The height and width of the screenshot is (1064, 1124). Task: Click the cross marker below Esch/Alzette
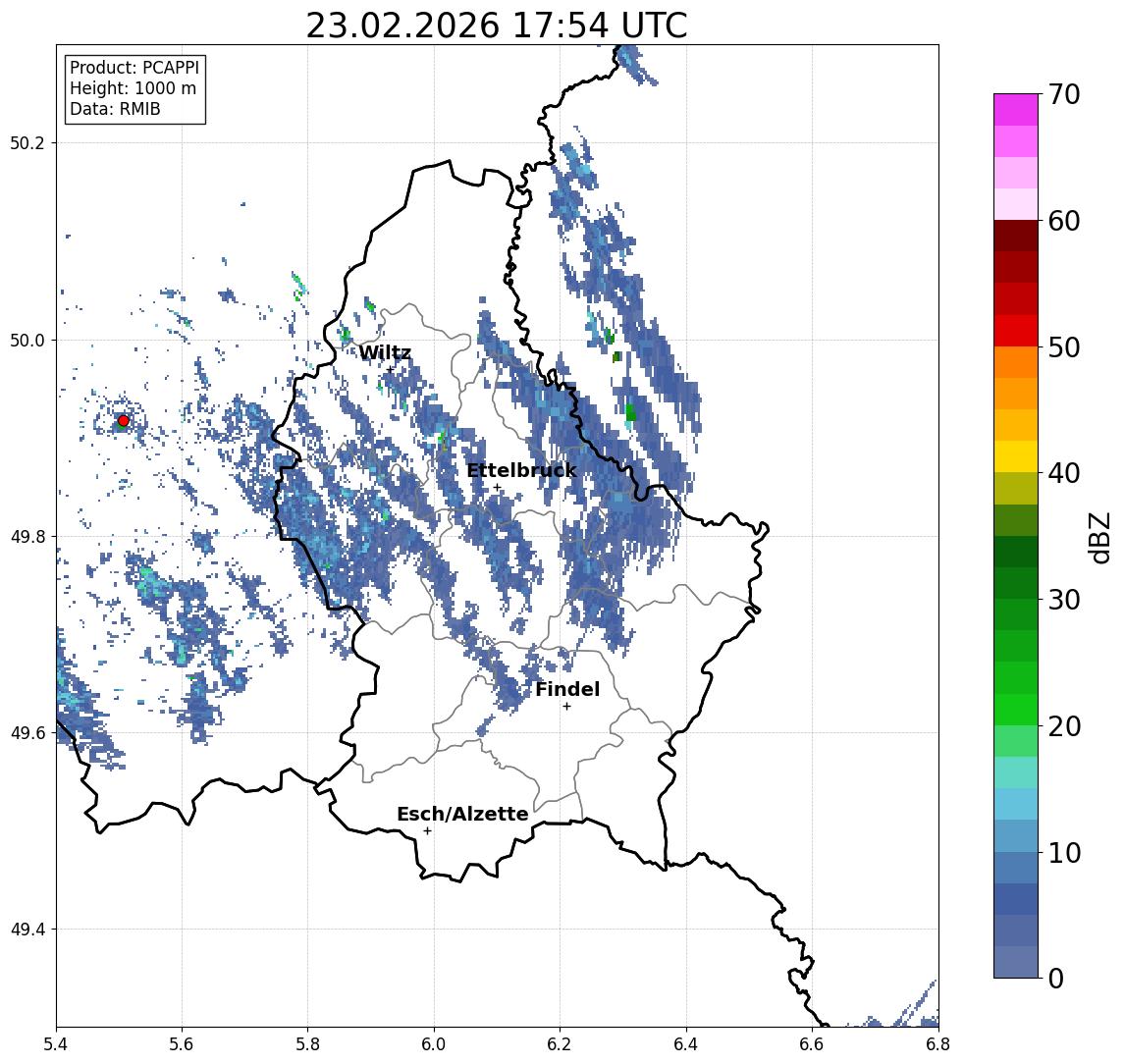(427, 831)
